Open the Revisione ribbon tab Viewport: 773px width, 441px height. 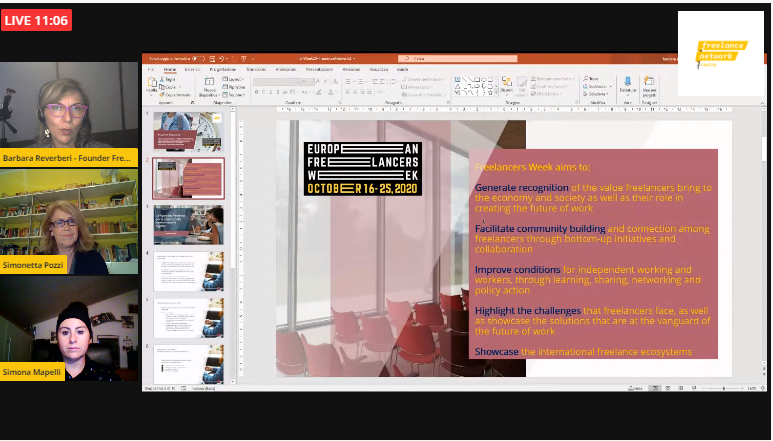[351, 69]
